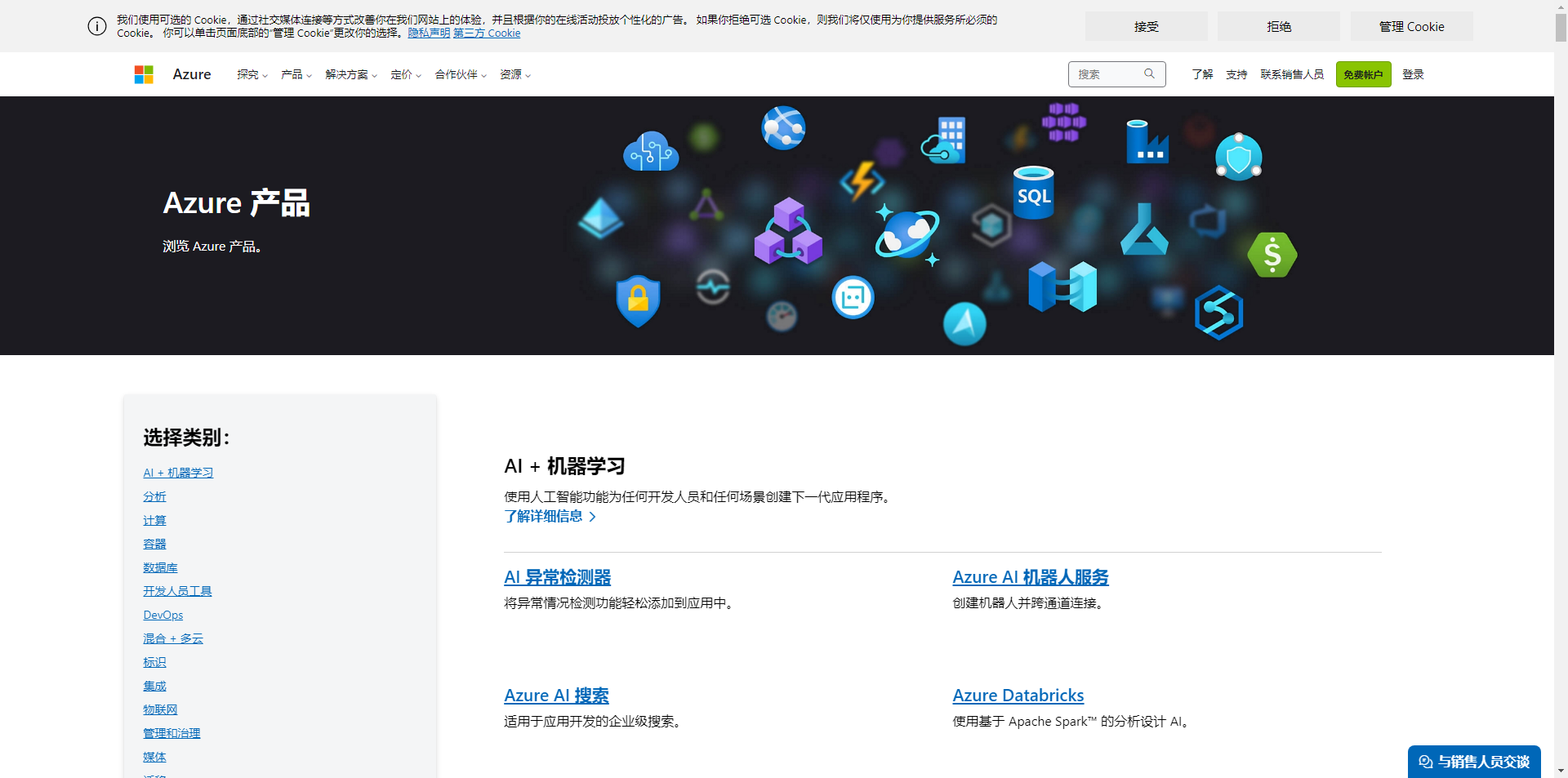The height and width of the screenshot is (778, 1568).
Task: Select 混合 + 多云 category
Action: point(173,638)
